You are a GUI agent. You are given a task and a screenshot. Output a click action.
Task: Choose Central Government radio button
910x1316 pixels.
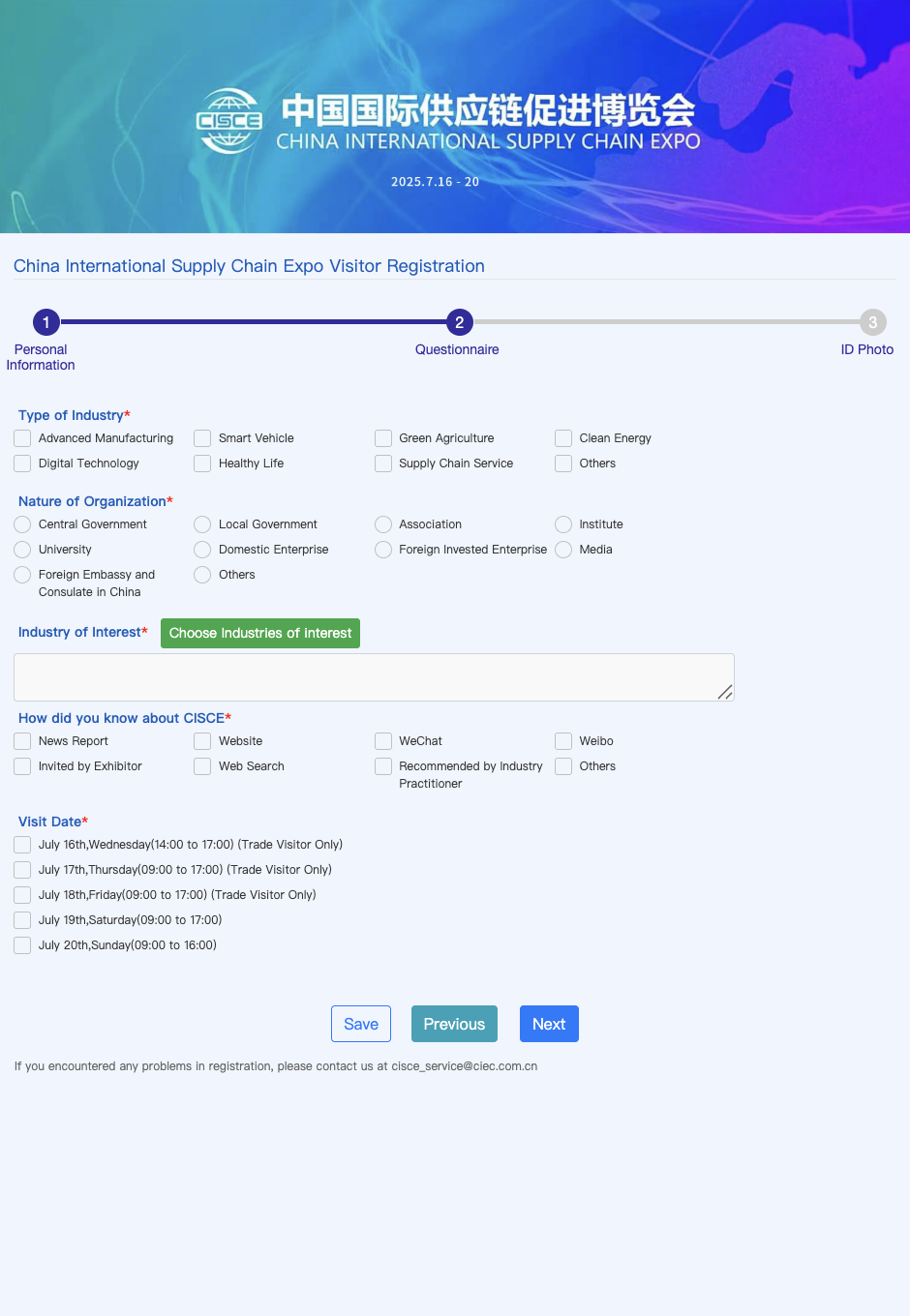pos(22,524)
